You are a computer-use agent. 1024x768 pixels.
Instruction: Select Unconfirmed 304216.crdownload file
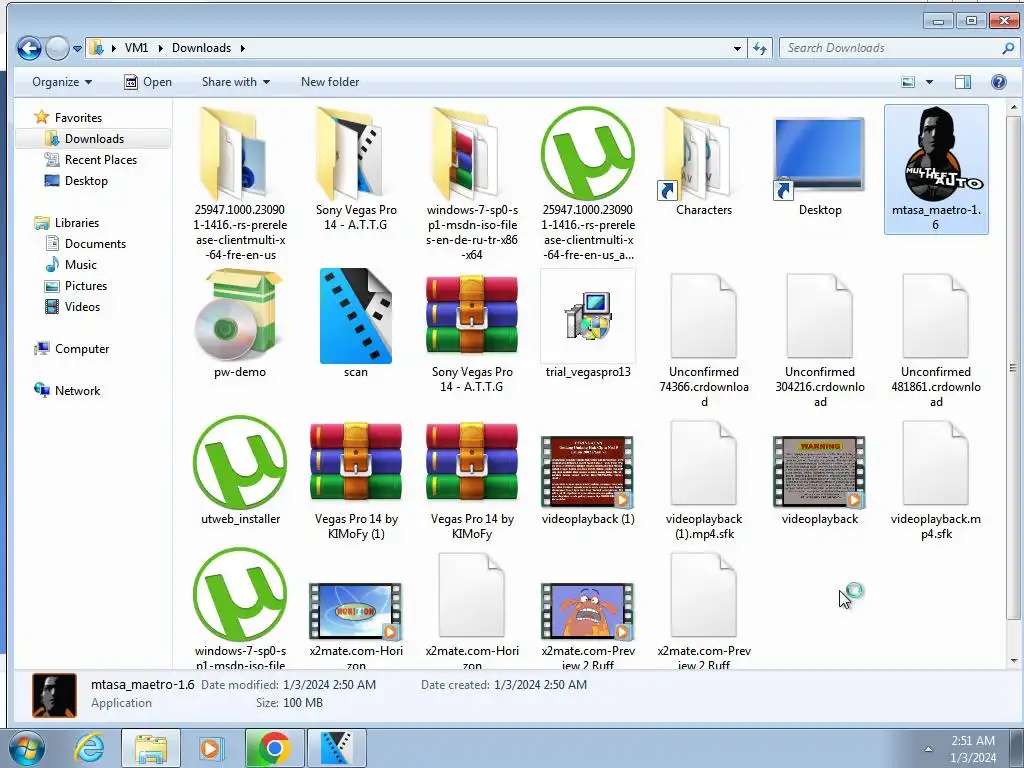(820, 316)
